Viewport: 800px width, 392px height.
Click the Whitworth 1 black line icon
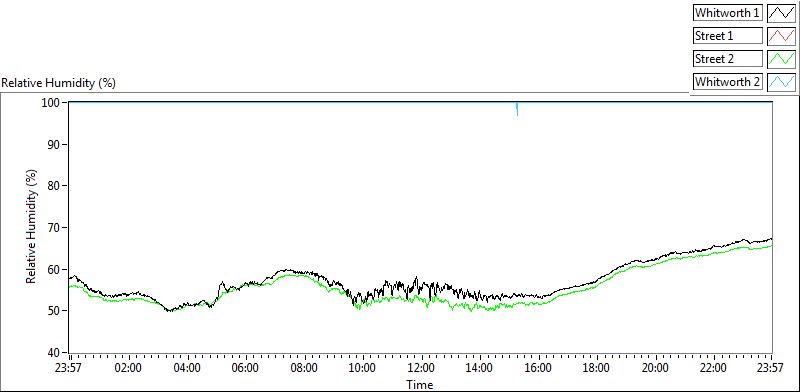click(781, 13)
